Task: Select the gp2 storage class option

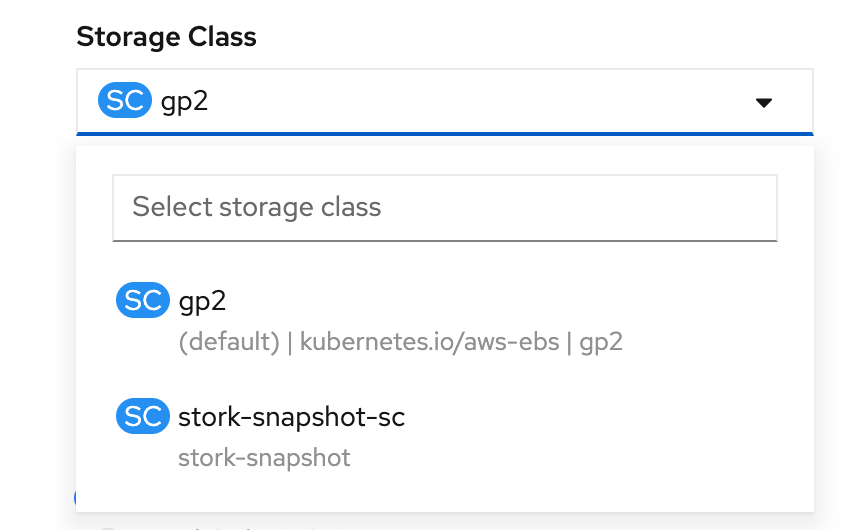Action: point(203,301)
